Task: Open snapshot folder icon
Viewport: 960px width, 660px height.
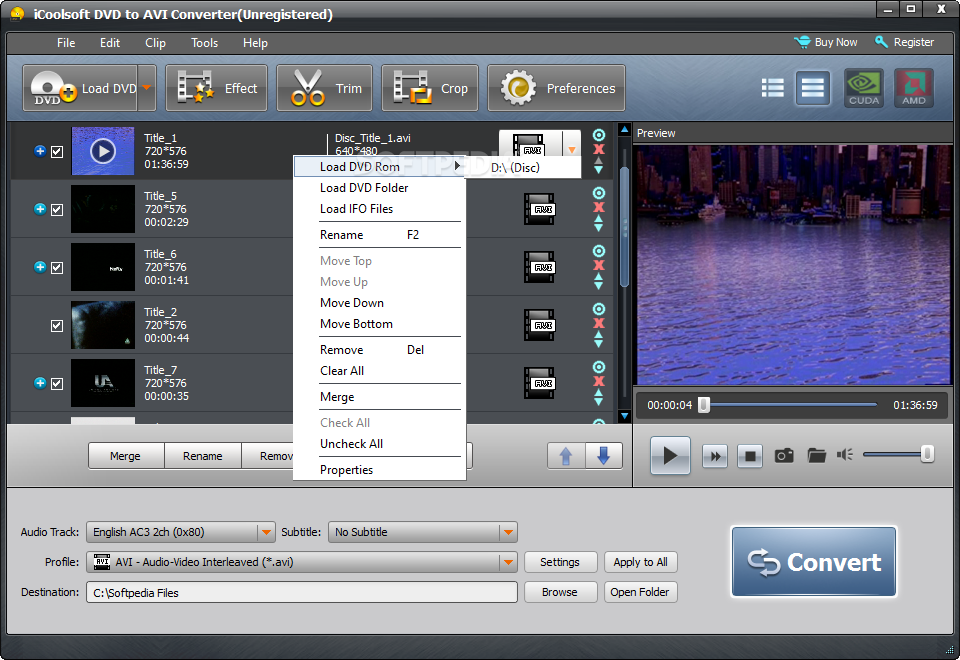Action: pyautogui.click(x=816, y=456)
